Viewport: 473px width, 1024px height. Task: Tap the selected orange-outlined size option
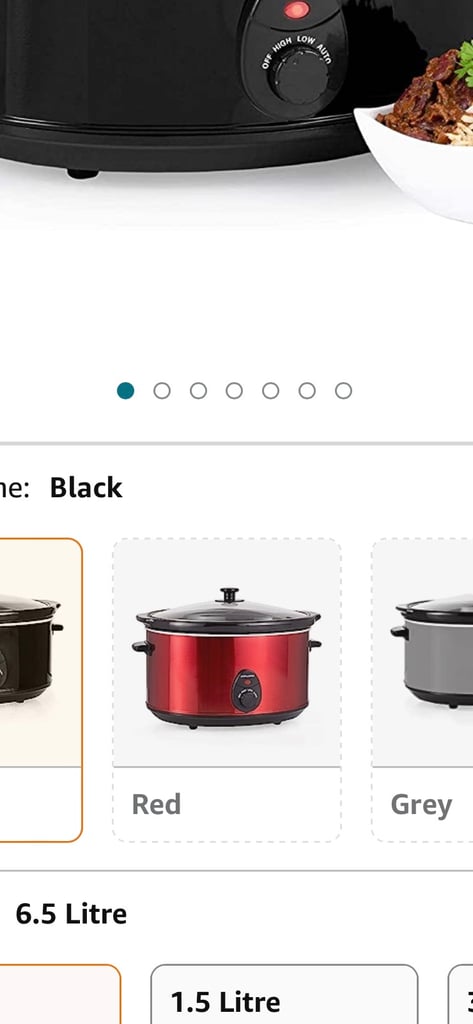coord(60,994)
